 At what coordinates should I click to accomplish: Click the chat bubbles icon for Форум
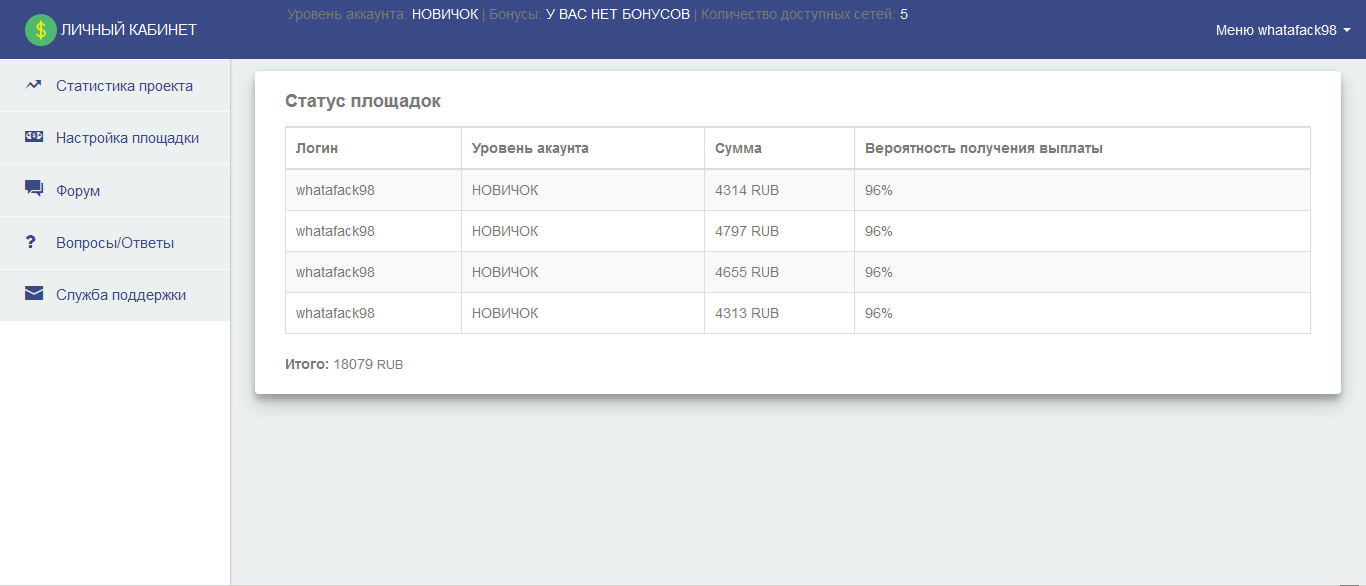pyautogui.click(x=34, y=188)
